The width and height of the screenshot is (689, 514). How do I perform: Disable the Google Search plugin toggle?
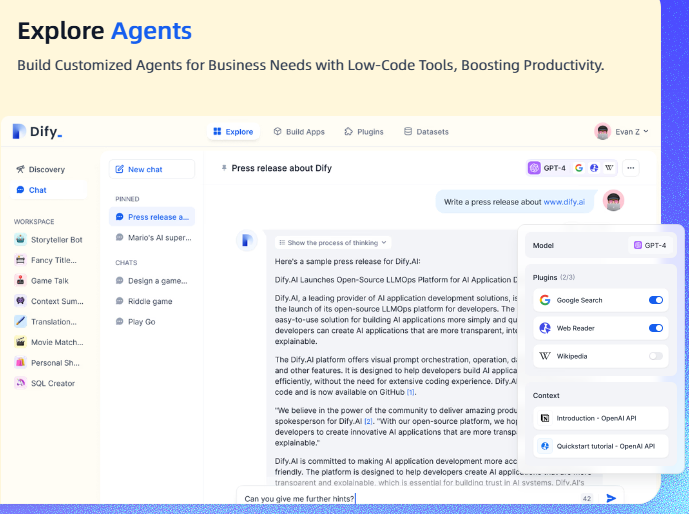click(x=656, y=300)
